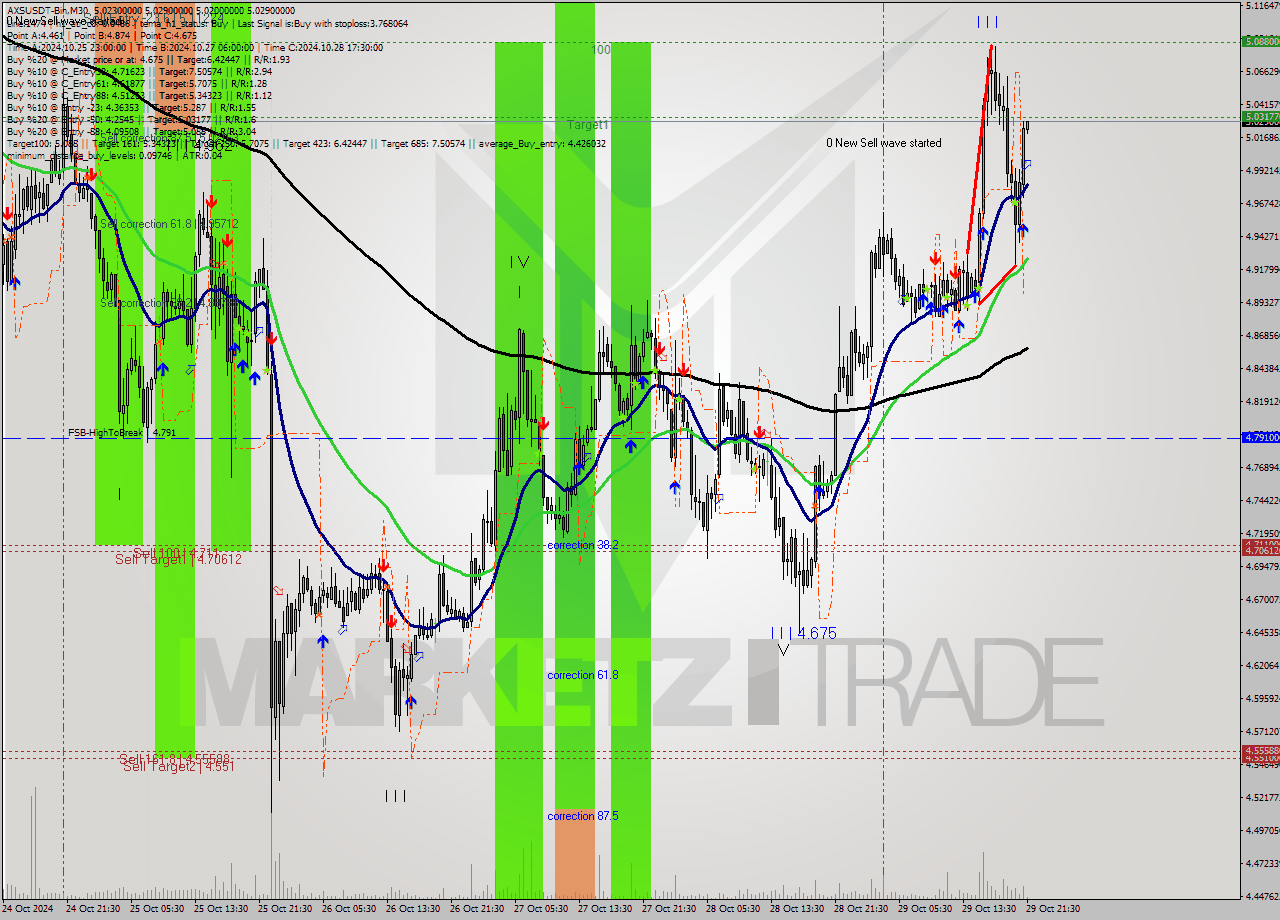
Task: Select the '27 Oct 05:30' time axis label
Action: pos(543,909)
